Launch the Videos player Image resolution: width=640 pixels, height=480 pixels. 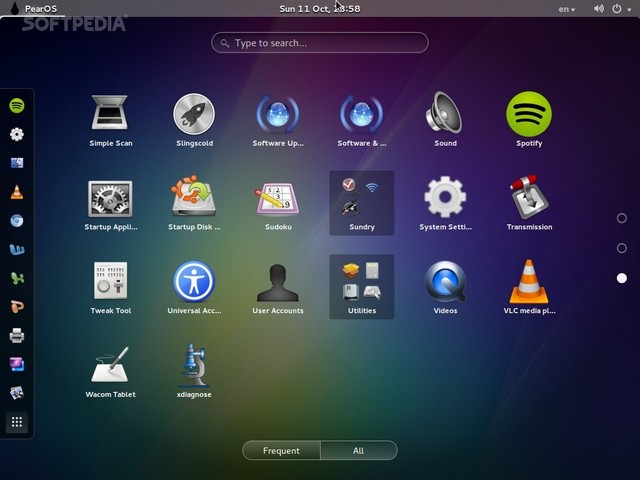tap(445, 287)
